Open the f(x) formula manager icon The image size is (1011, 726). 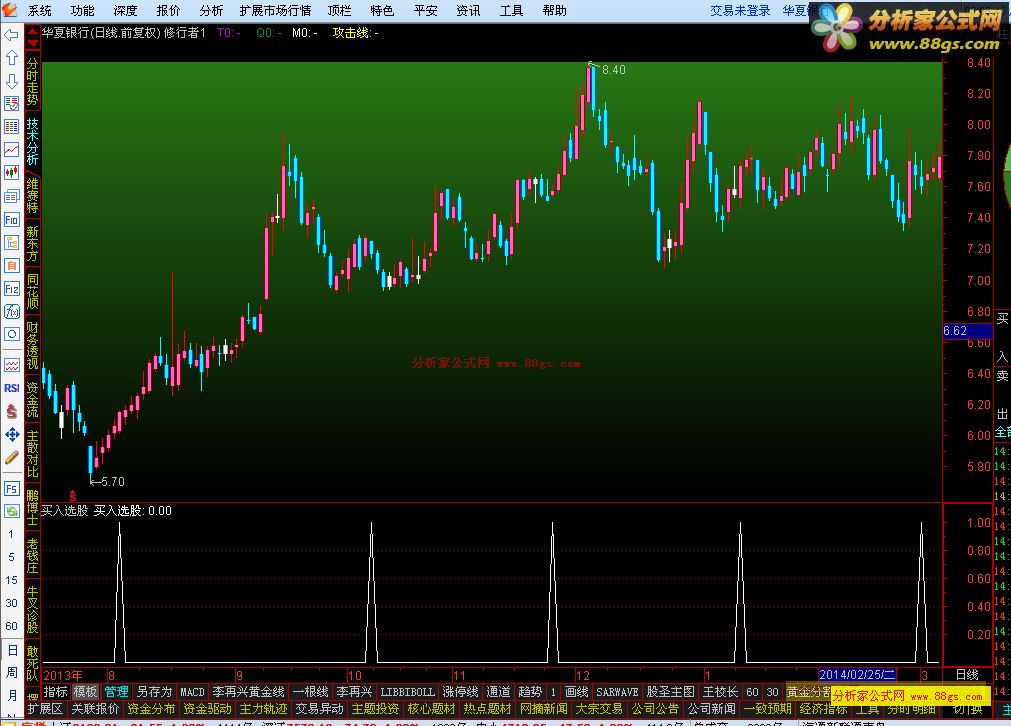pos(11,311)
